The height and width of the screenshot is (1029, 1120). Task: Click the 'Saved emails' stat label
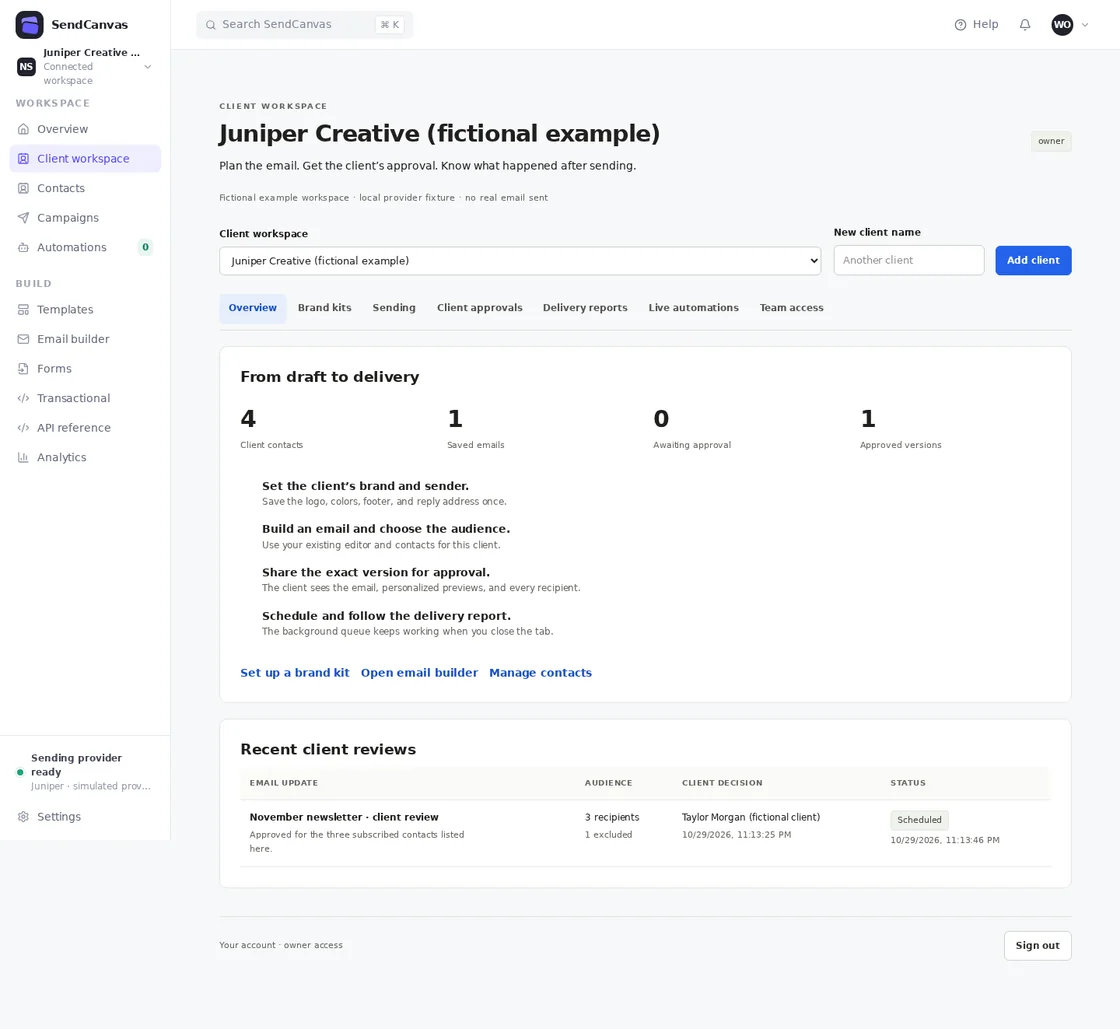pos(476,445)
